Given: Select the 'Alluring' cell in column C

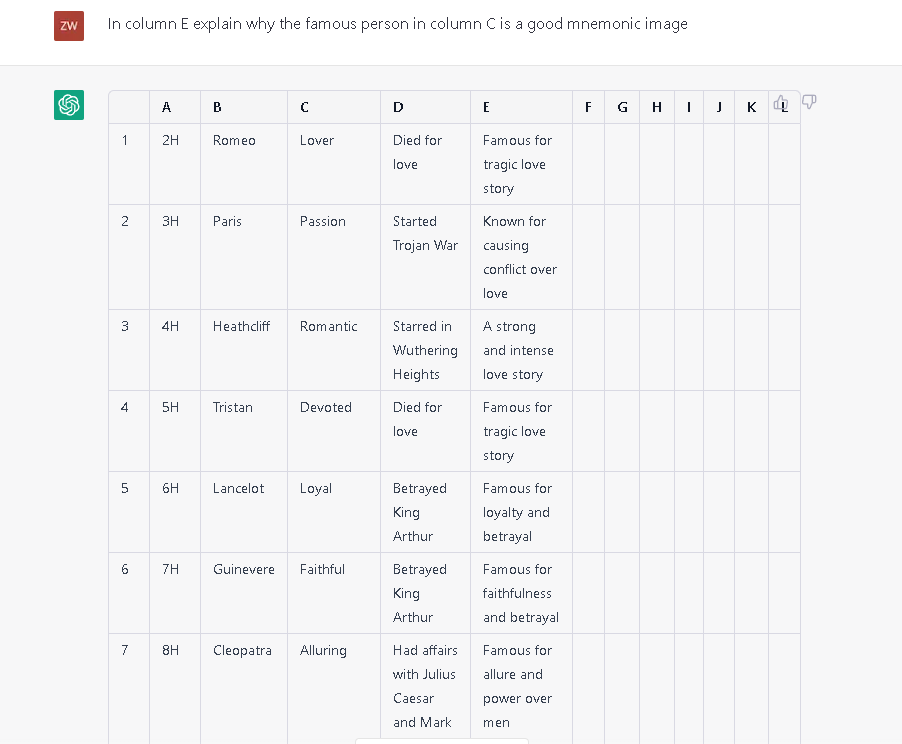Looking at the screenshot, I should tap(323, 651).
